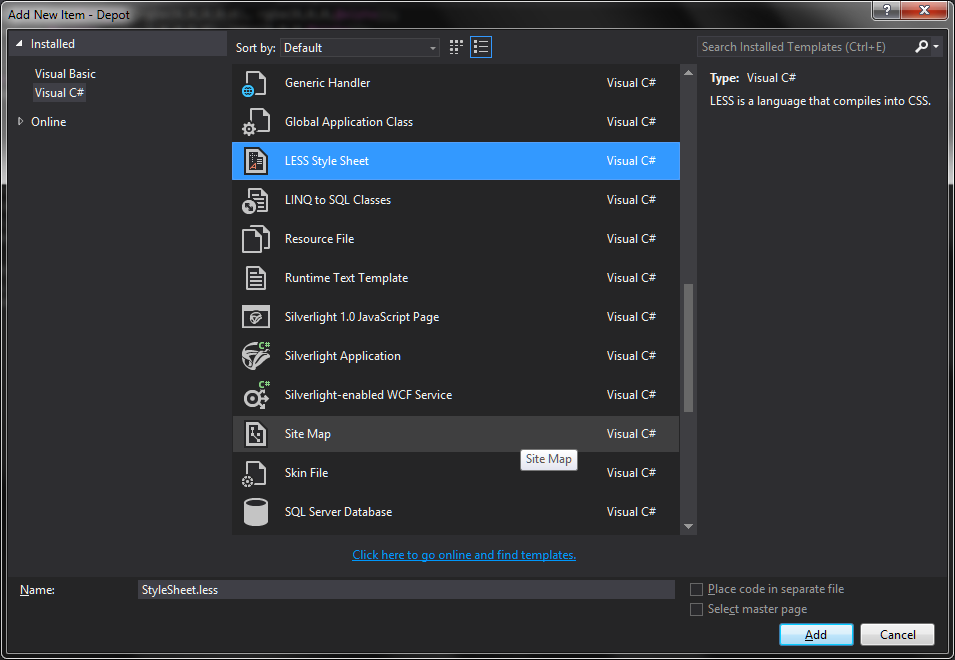The height and width of the screenshot is (660, 955).
Task: Click the template list scrollbar thumb
Action: pyautogui.click(x=688, y=347)
